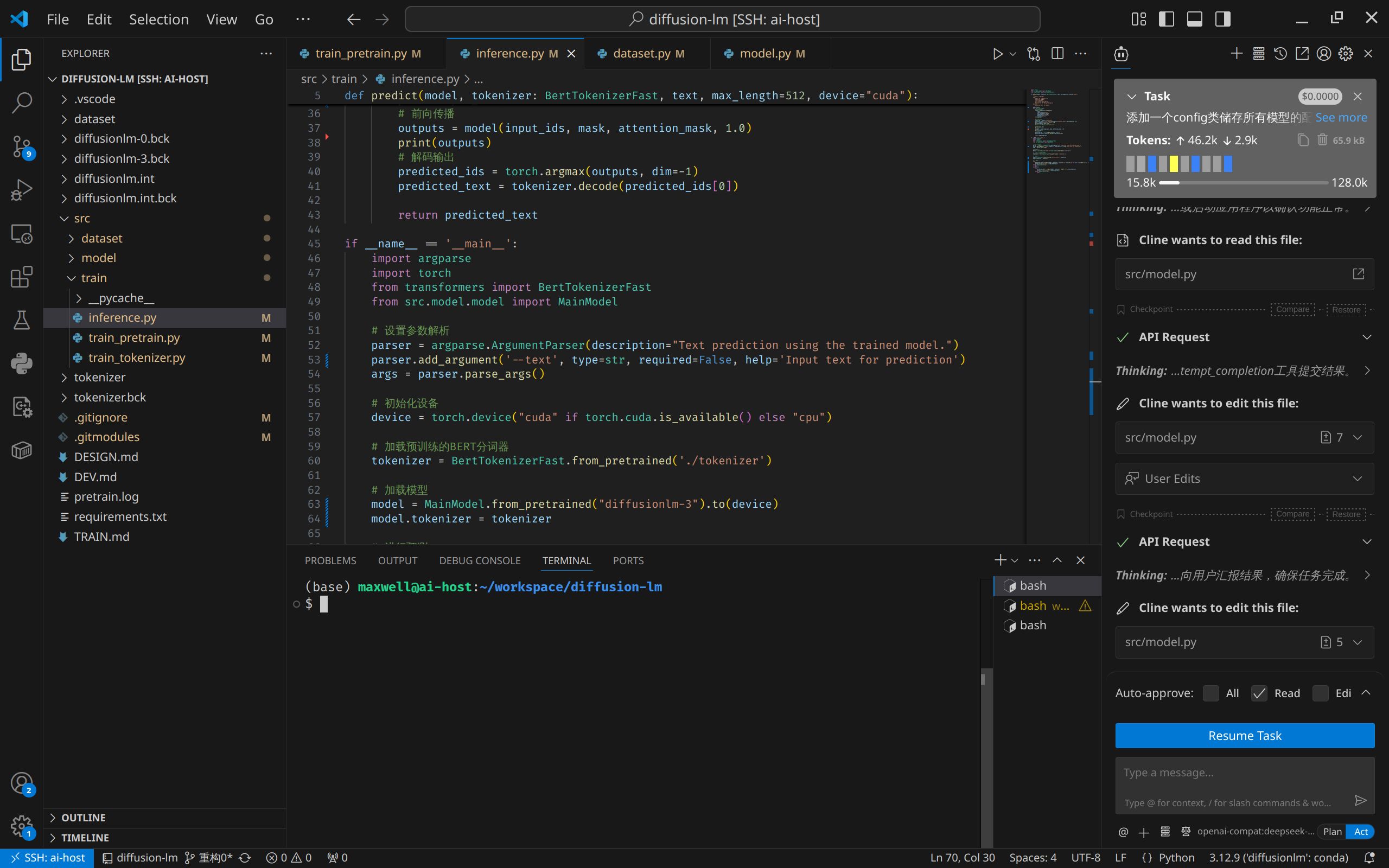Uncheck the Read auto-approve checkbox
The width and height of the screenshot is (1389, 868).
pyautogui.click(x=1259, y=693)
